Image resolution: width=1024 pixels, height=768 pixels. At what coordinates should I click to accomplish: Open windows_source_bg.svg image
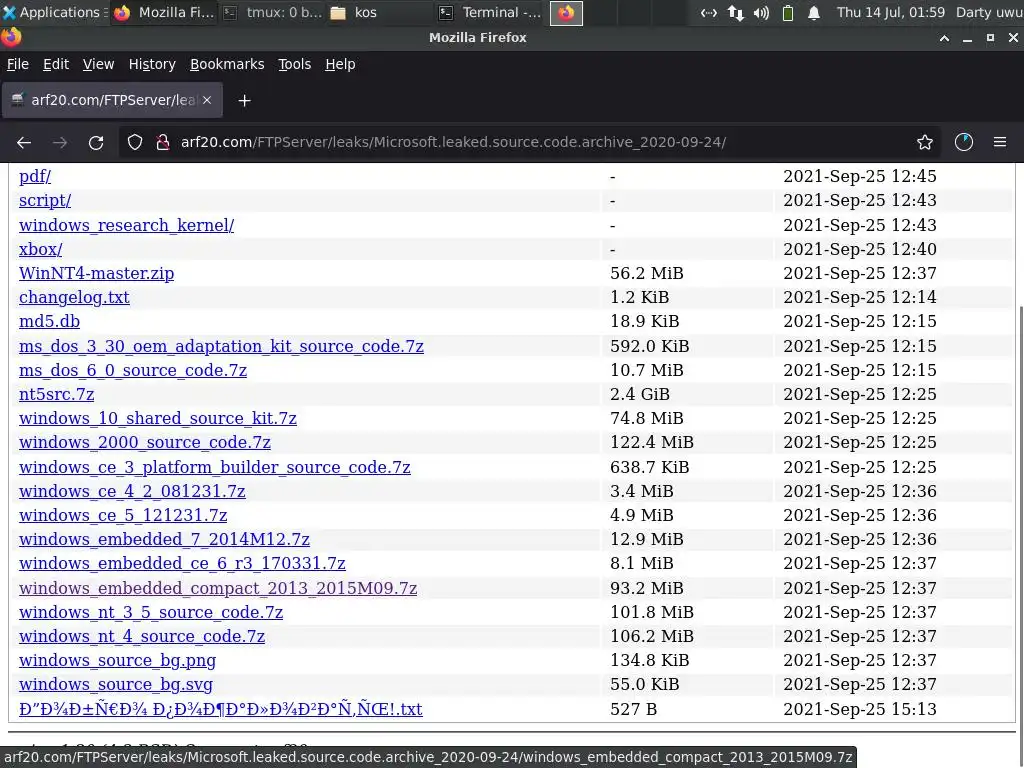[x=116, y=684]
